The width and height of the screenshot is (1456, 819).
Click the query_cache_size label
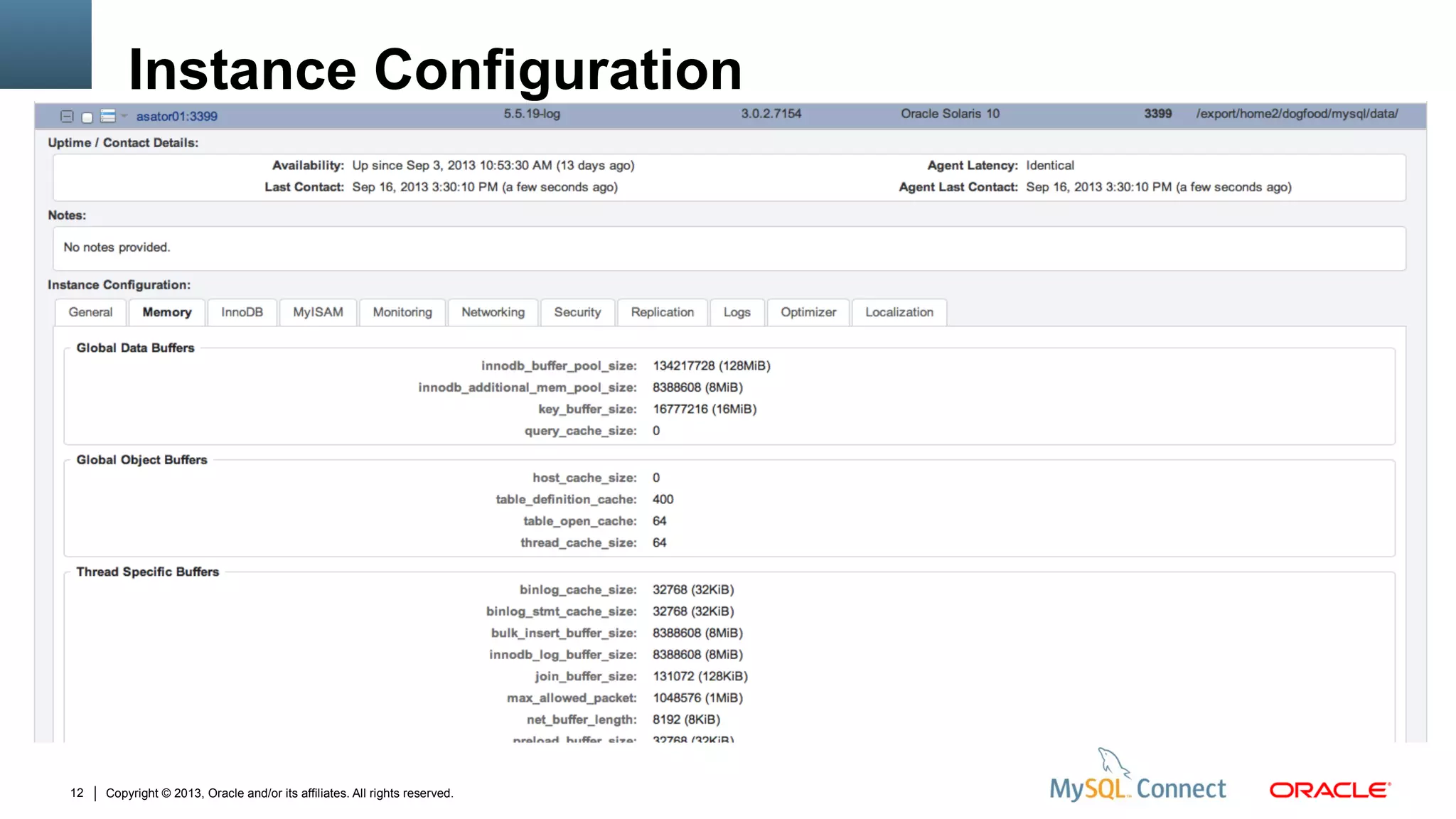tap(580, 431)
